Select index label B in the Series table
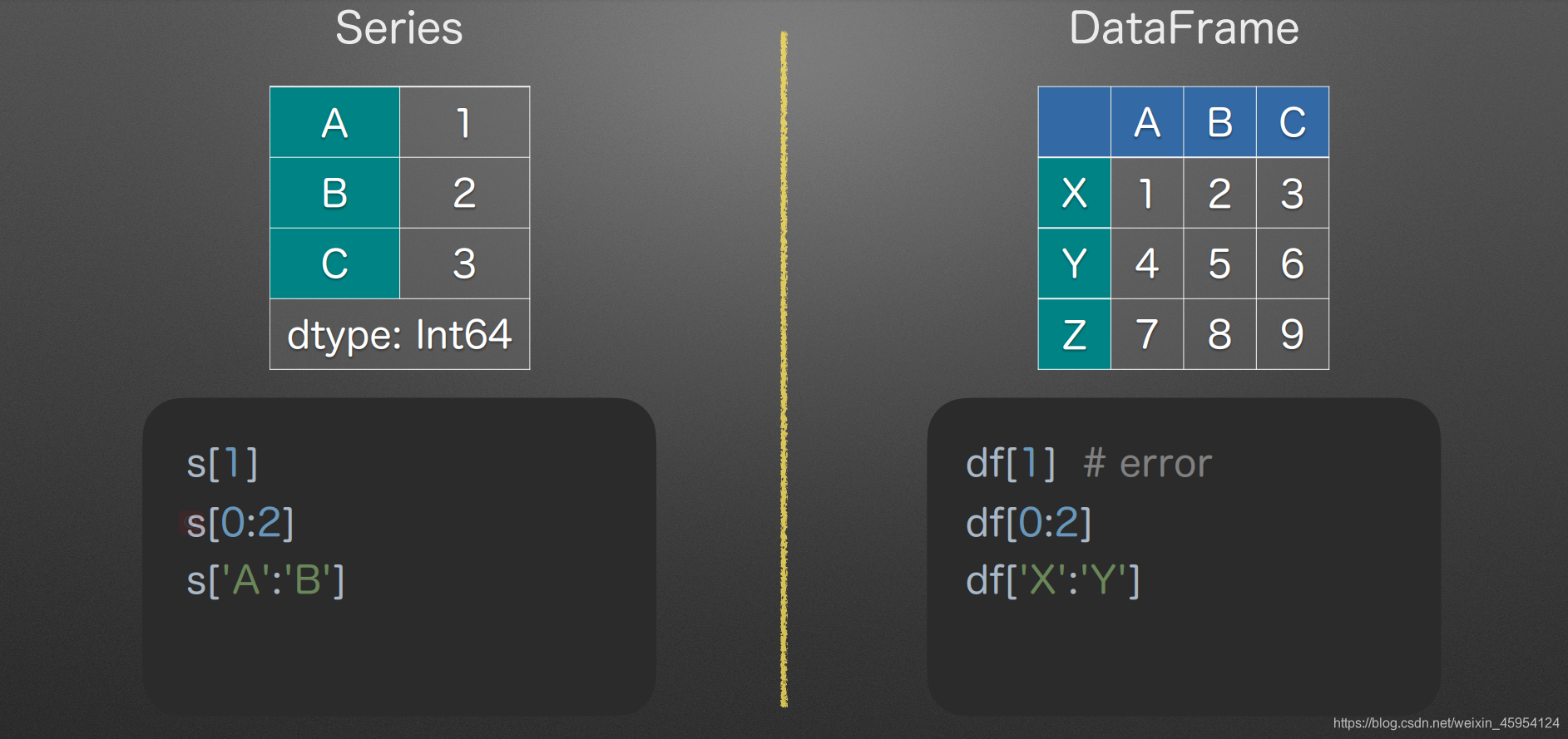Viewport: 1568px width, 739px height. [x=335, y=193]
